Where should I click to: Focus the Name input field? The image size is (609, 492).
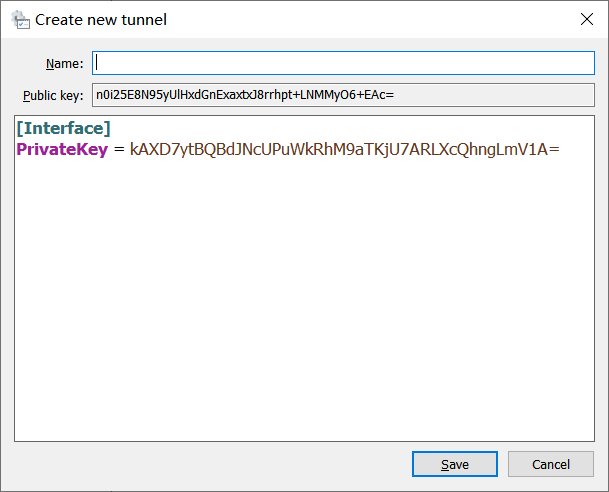click(343, 63)
